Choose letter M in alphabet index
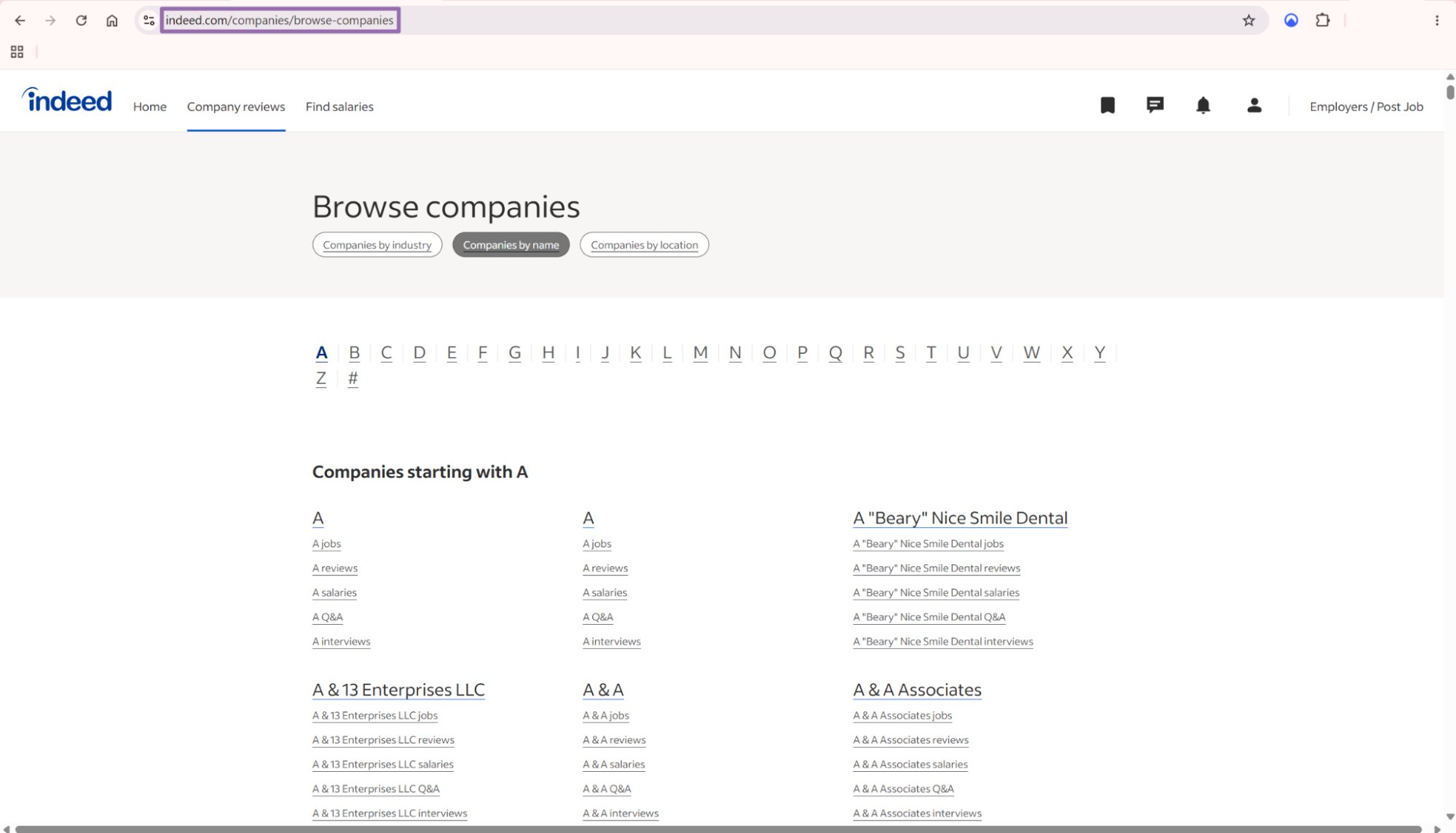This screenshot has height=833, width=1456. pyautogui.click(x=700, y=352)
